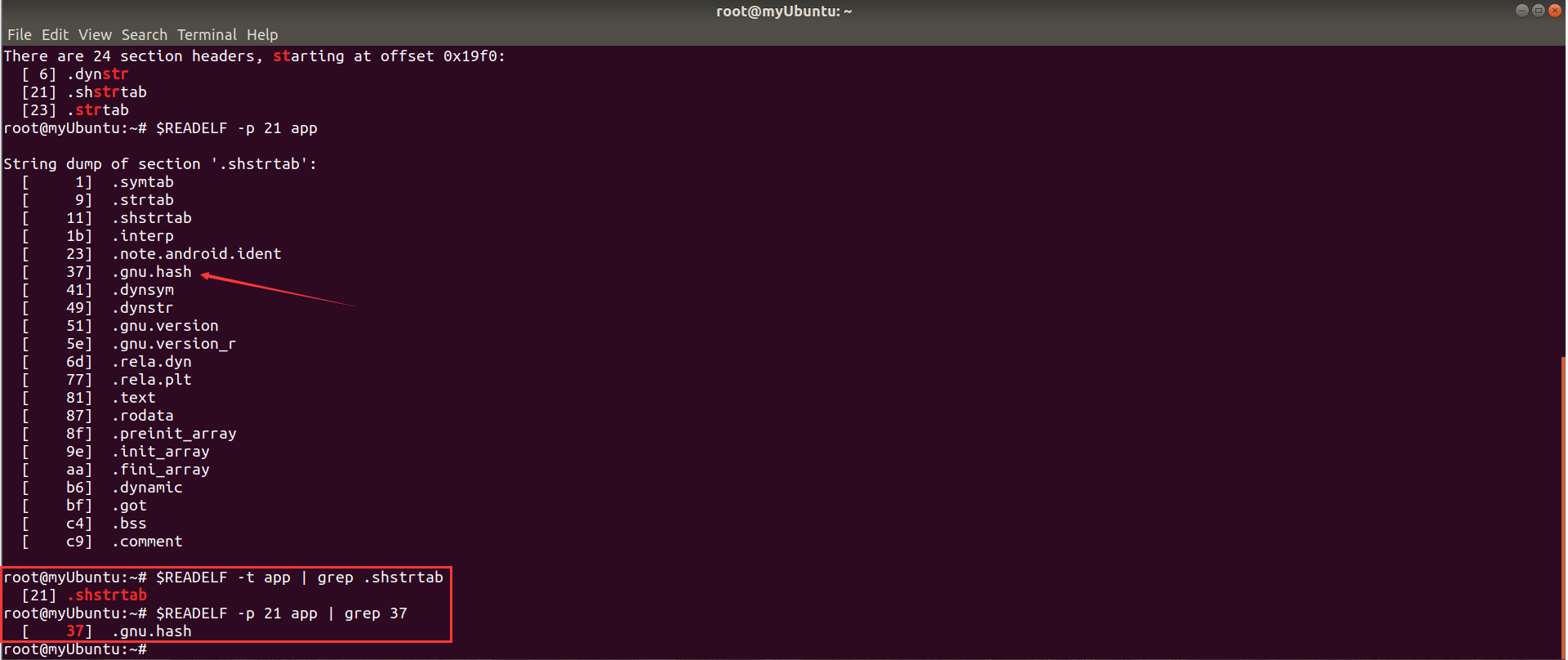Click the '.rela.plt' entry
This screenshot has width=1568, height=660.
[x=152, y=380]
